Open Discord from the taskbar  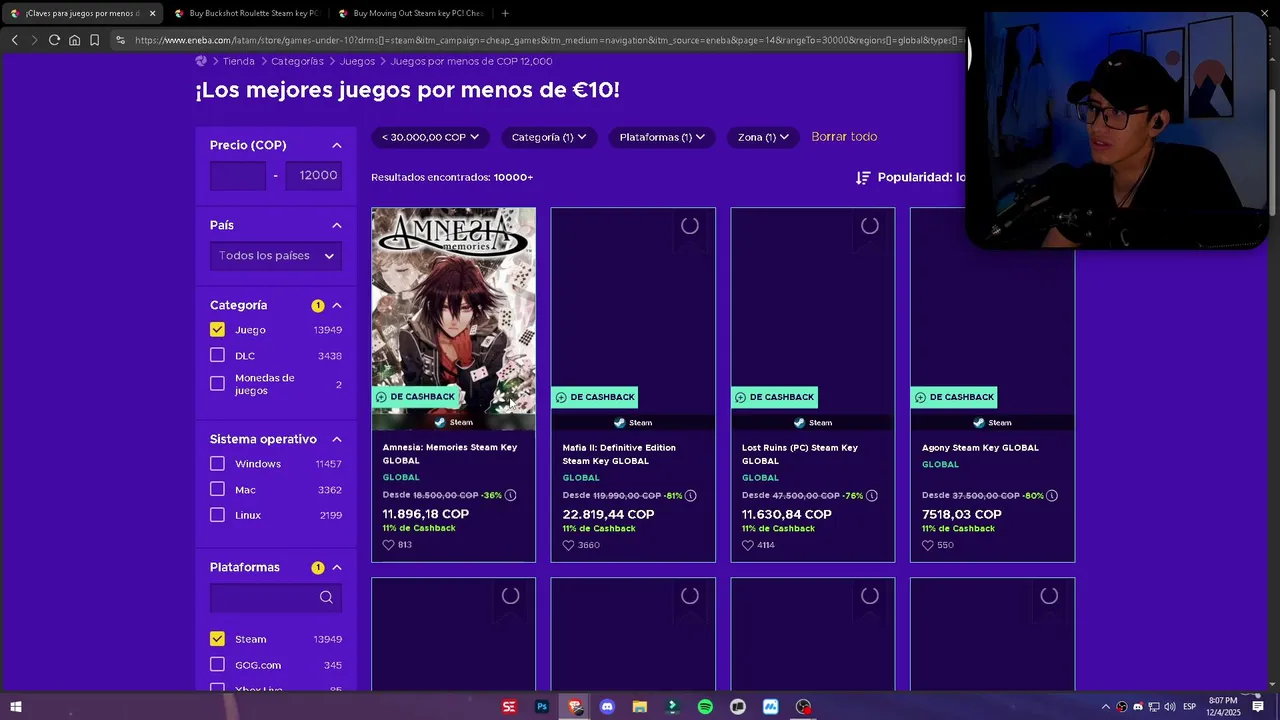(x=607, y=707)
